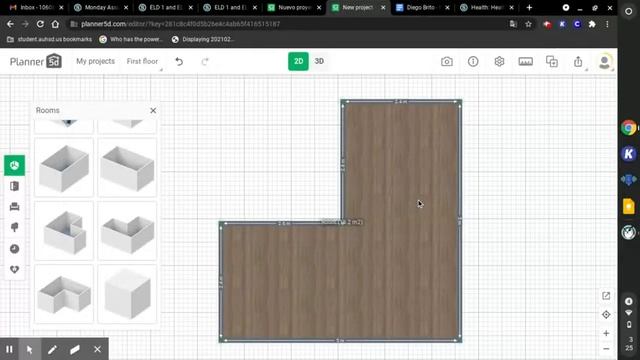
Task: Switch to the Inbox Gmail tab
Action: point(36,7)
